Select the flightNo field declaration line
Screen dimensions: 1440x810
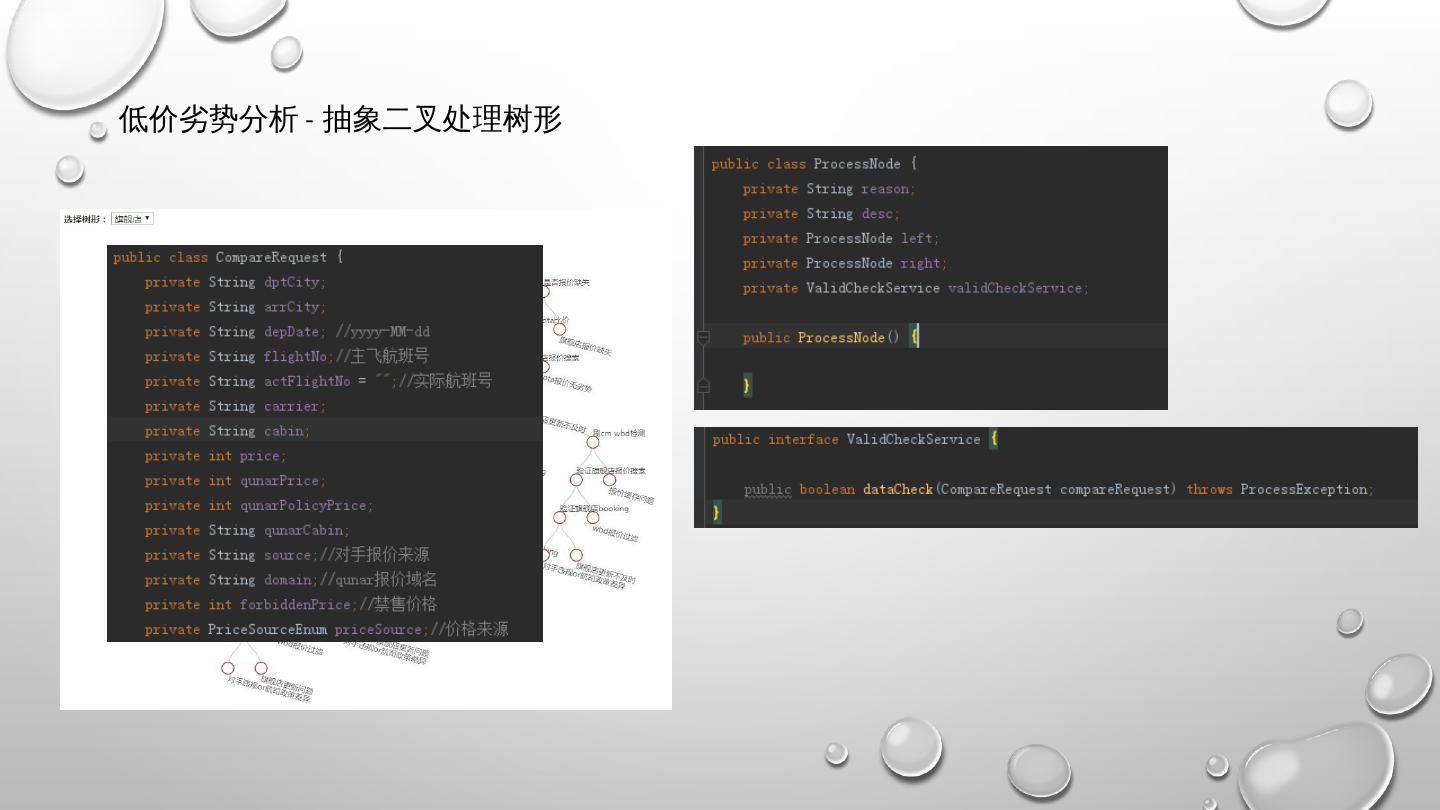286,356
